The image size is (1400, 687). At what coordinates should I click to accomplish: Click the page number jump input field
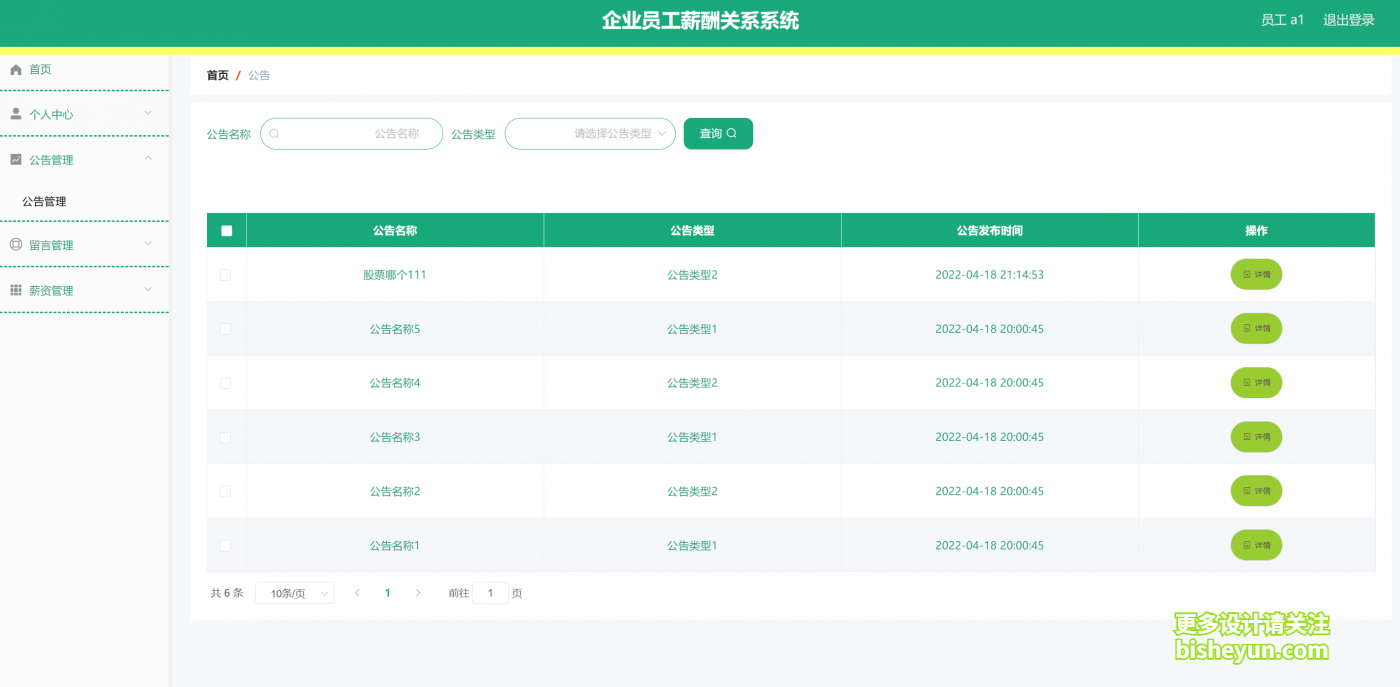coord(490,594)
